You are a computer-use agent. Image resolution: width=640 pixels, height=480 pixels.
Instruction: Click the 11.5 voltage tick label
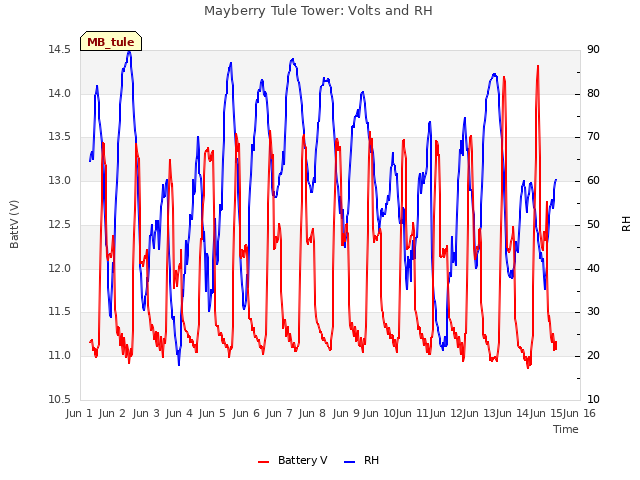click(x=59, y=312)
